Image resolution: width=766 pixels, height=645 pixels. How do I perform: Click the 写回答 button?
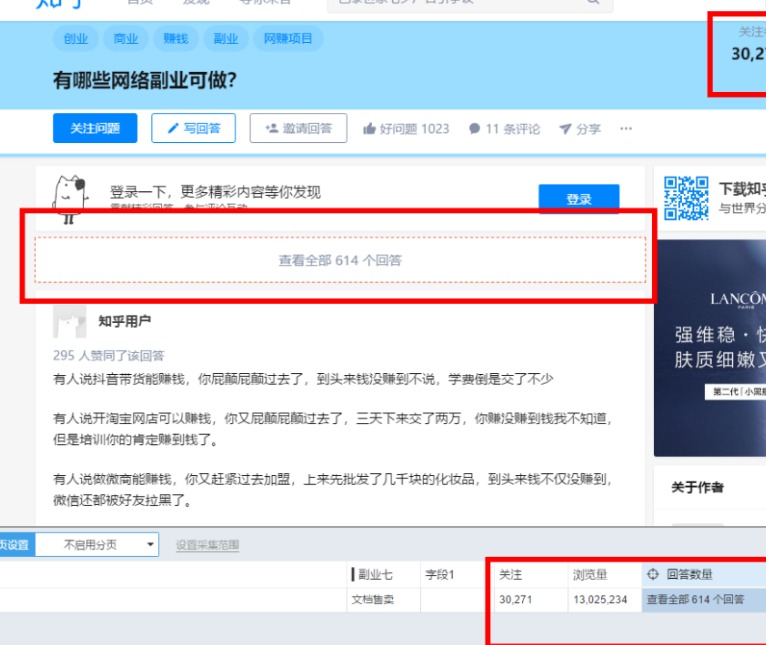click(193, 128)
